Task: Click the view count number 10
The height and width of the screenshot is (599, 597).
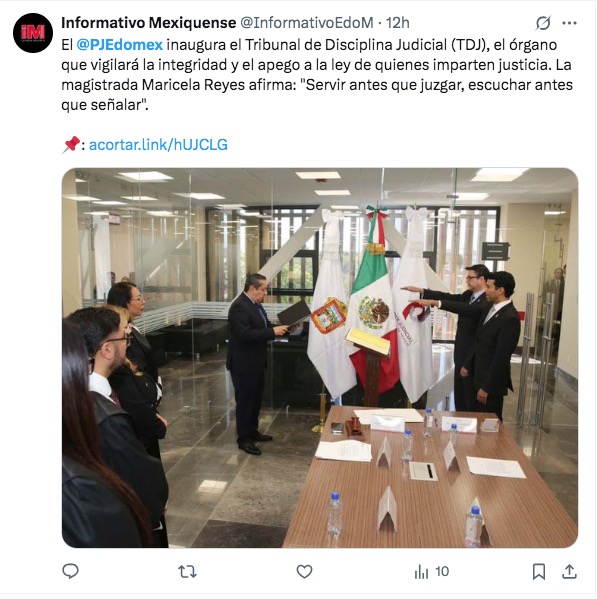Action: 442,571
